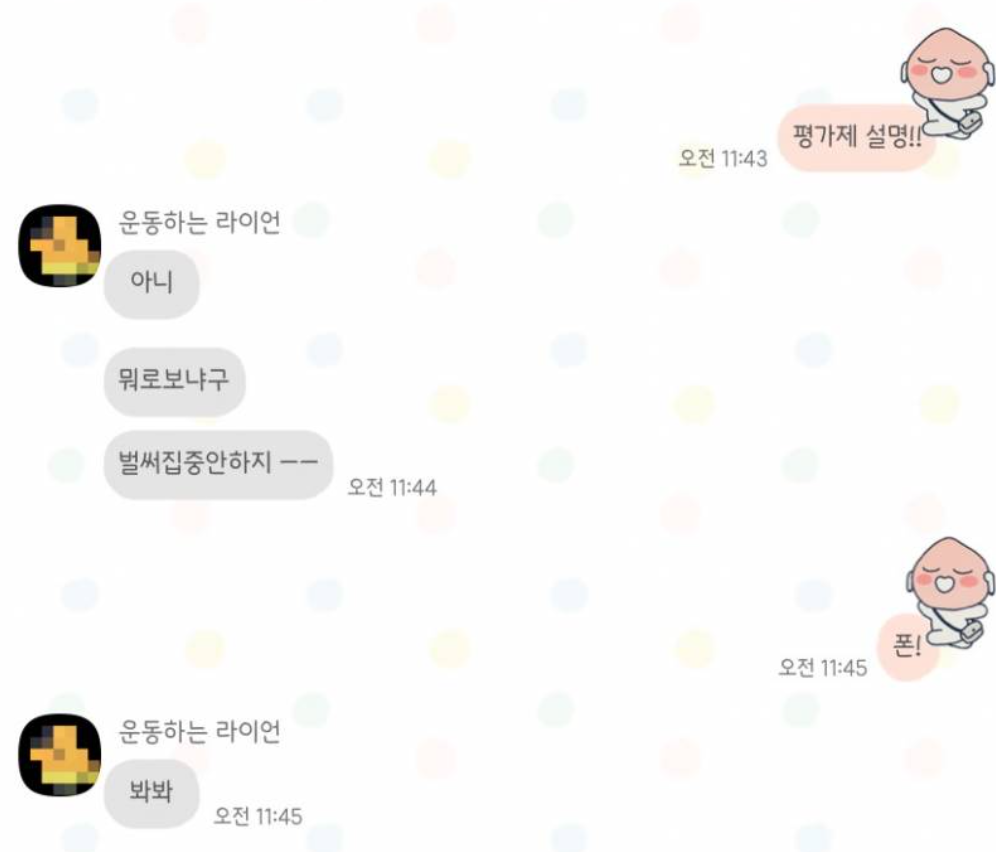996x852 pixels.
Task: Click second 운동하는 라이언 sender name above 봐봐
Action: (x=199, y=731)
